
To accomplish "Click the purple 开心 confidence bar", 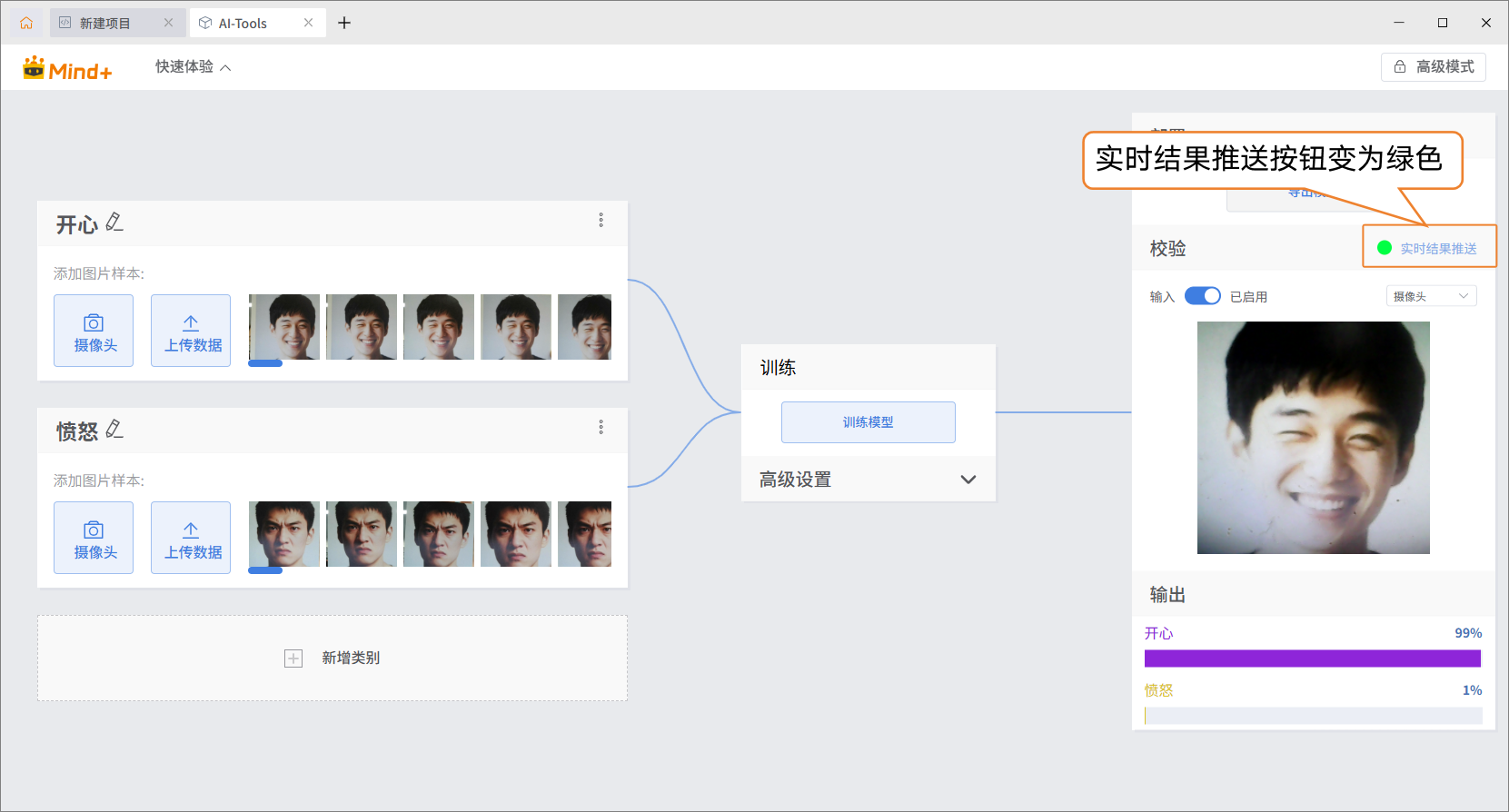I will tap(1312, 659).
